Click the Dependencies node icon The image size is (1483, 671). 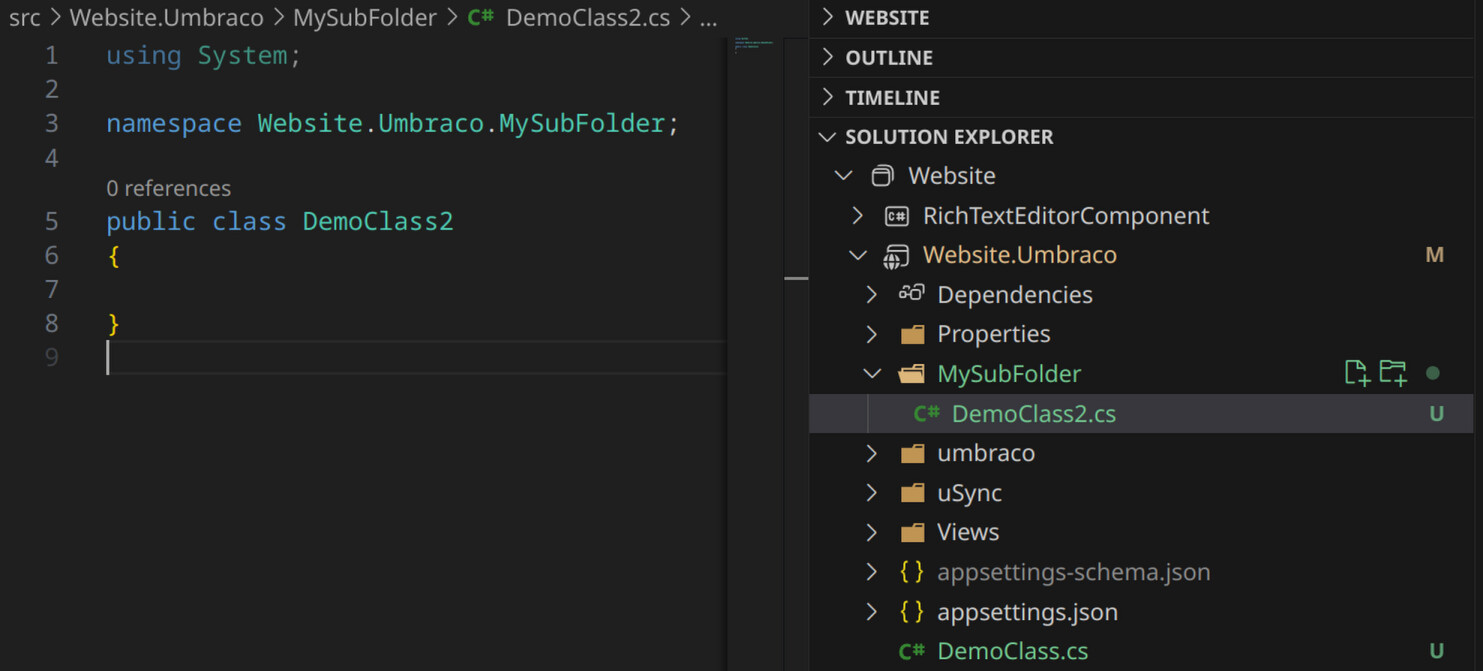[x=911, y=294]
